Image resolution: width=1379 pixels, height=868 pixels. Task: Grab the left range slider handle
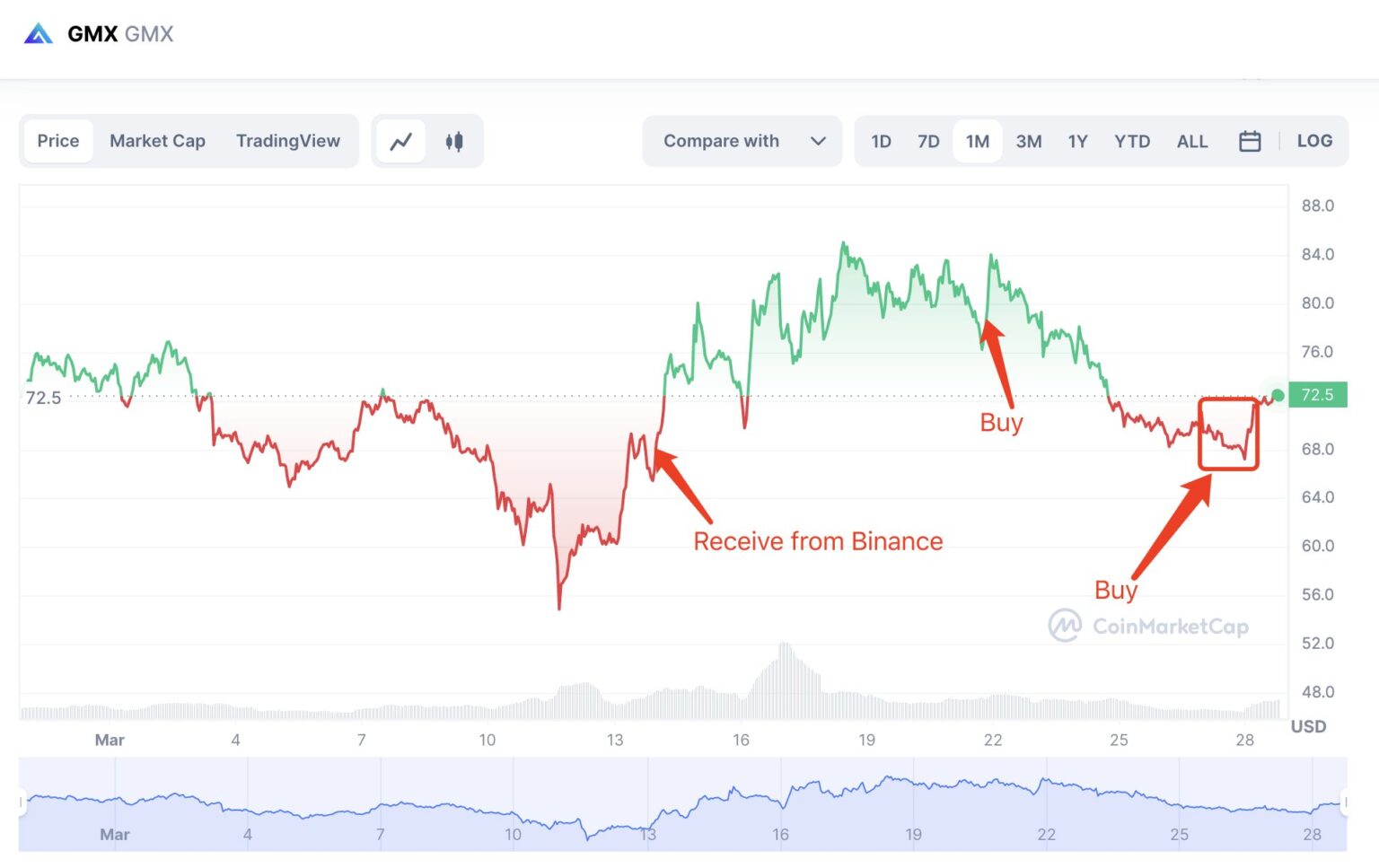coord(22,802)
